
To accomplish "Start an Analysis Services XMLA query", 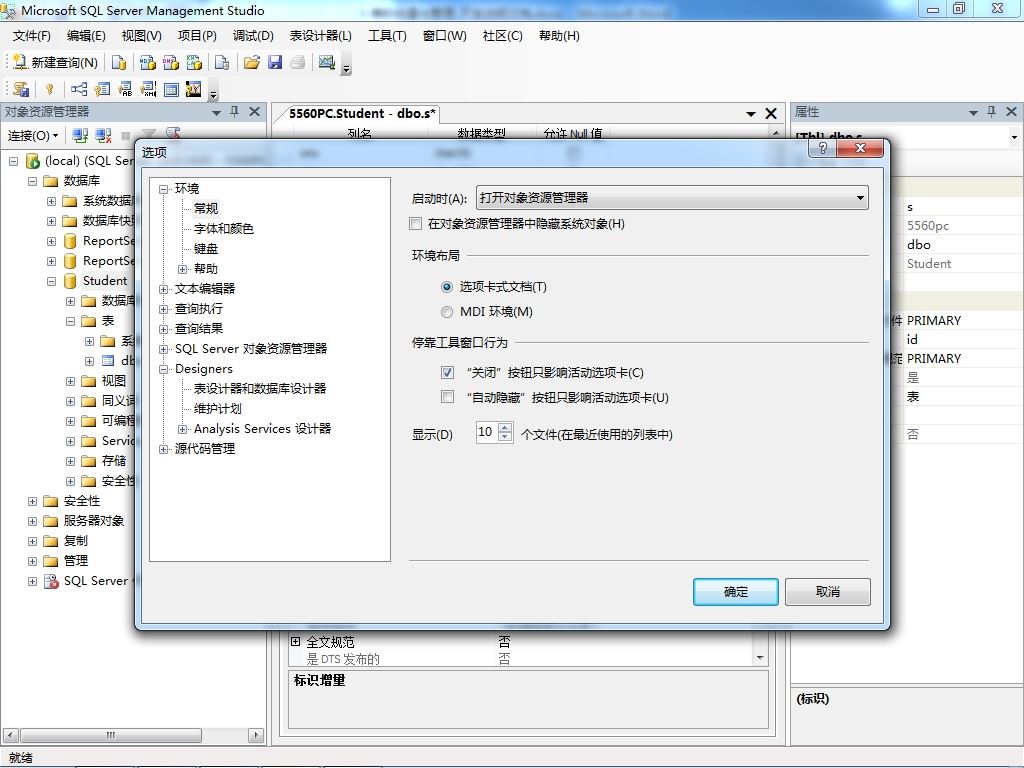I will pos(195,63).
